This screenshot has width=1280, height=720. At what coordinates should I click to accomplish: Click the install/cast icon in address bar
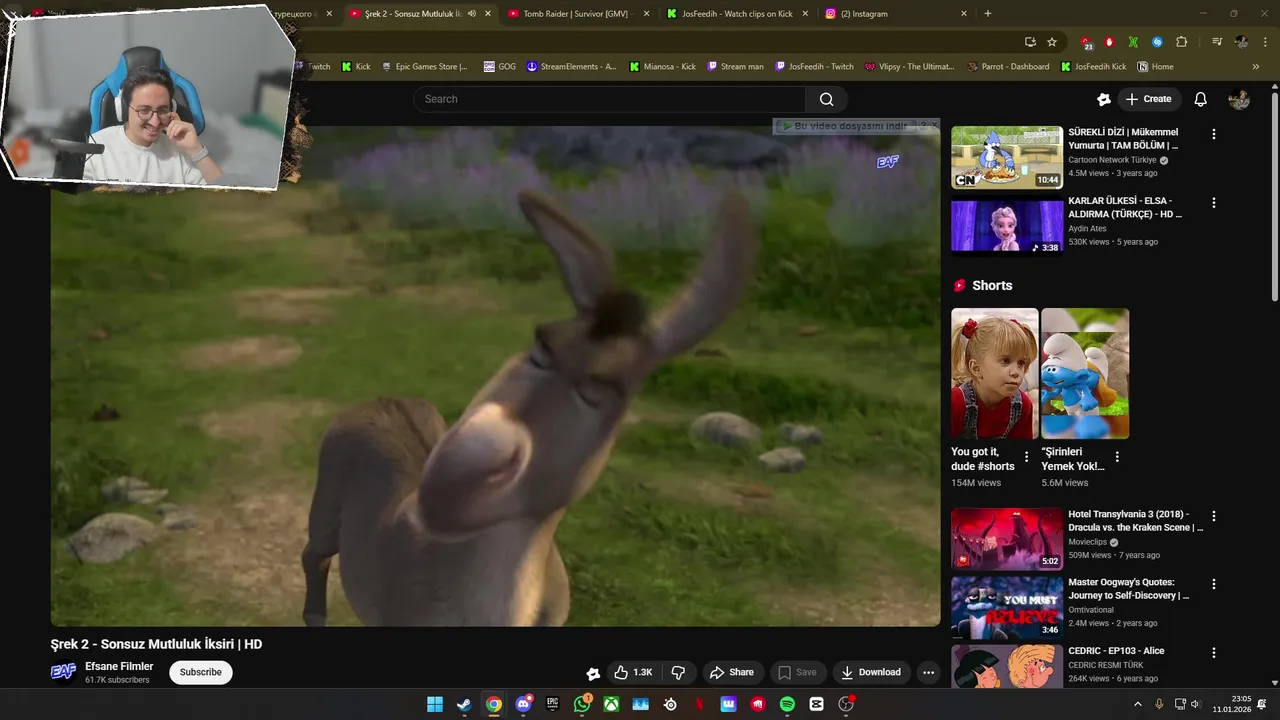pos(1030,42)
